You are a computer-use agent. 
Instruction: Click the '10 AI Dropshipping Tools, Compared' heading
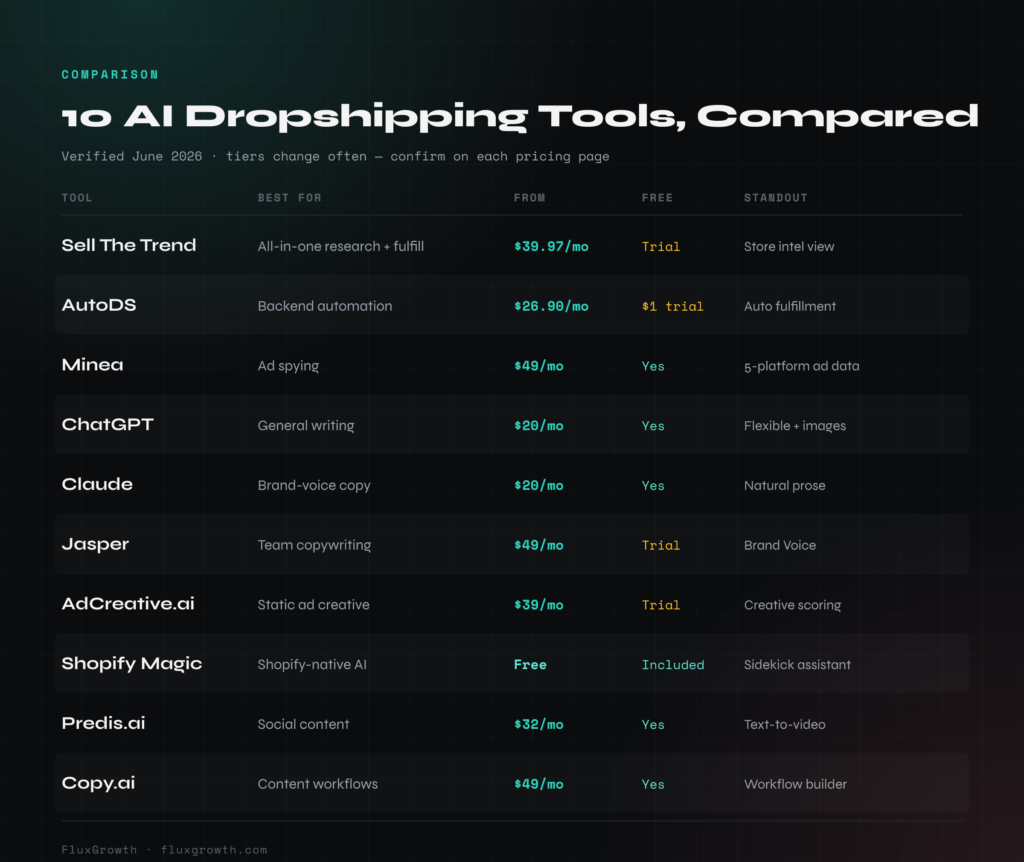tap(520, 117)
